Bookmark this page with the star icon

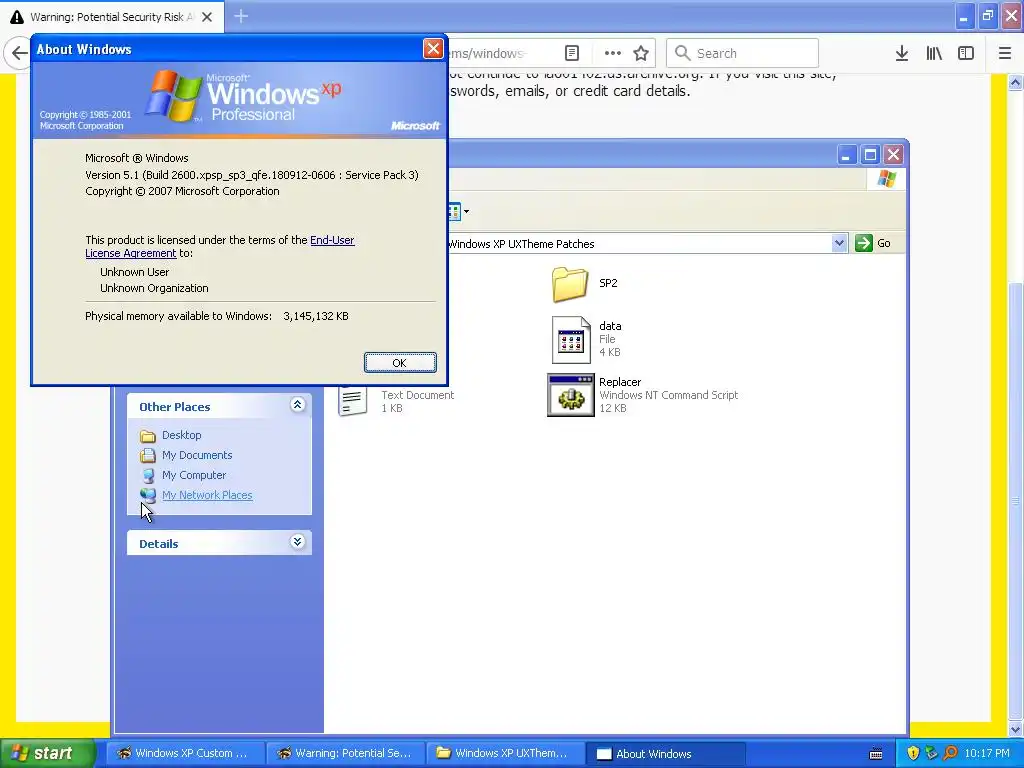click(641, 53)
